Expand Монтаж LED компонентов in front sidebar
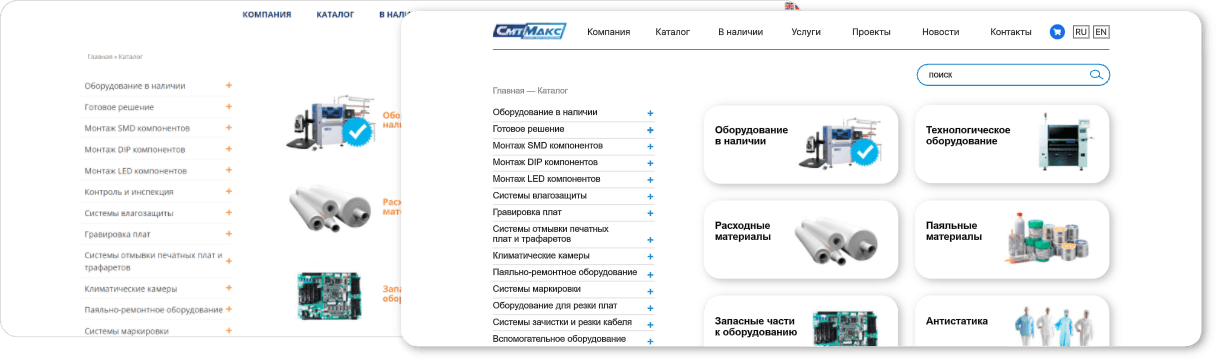 coord(650,180)
